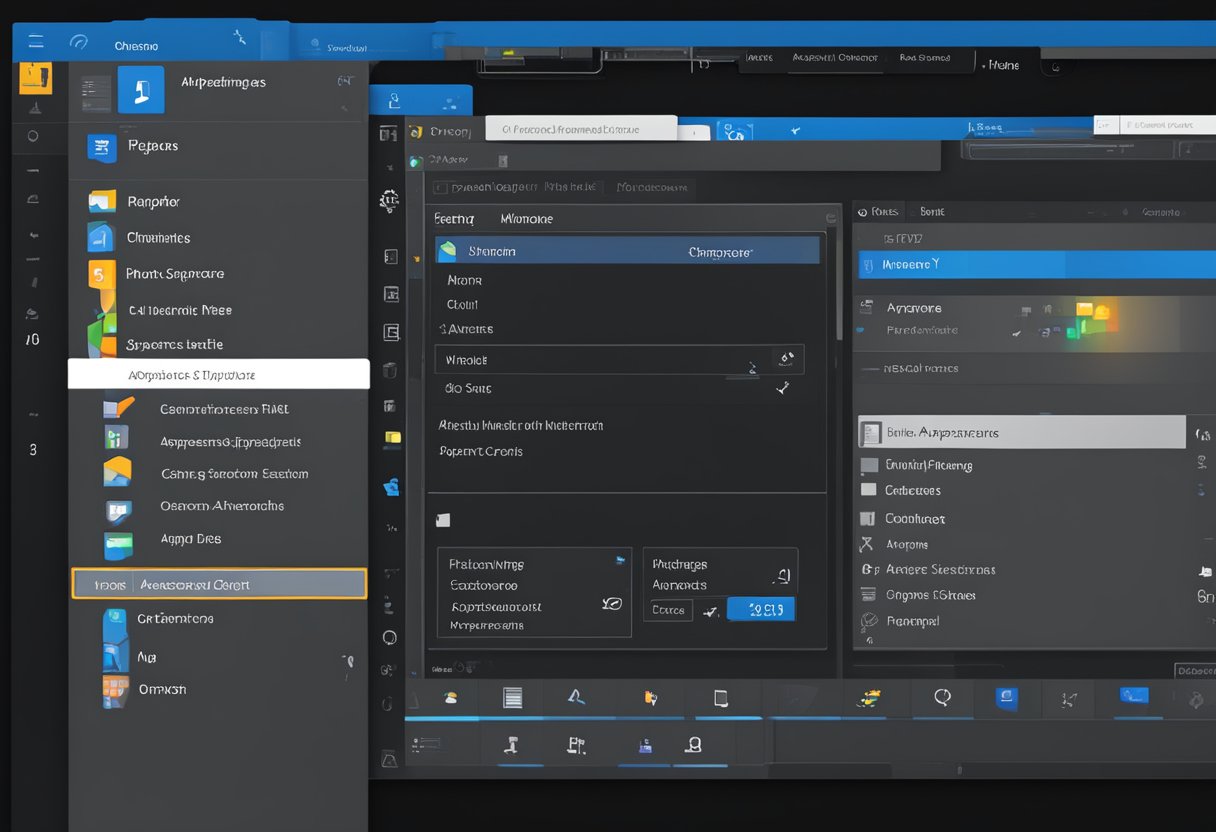Select the scissors icon in the right panel list

tap(864, 544)
